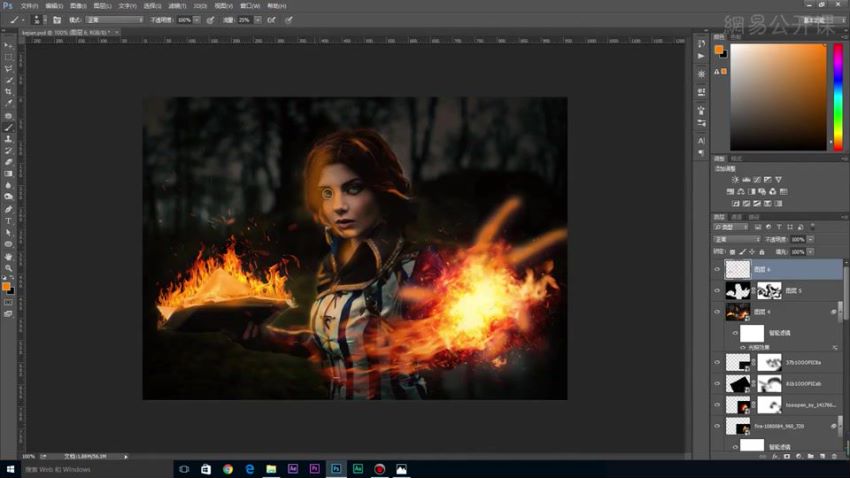Open the layer fill dropdown arrow
Image resolution: width=850 pixels, height=478 pixels.
click(x=810, y=252)
